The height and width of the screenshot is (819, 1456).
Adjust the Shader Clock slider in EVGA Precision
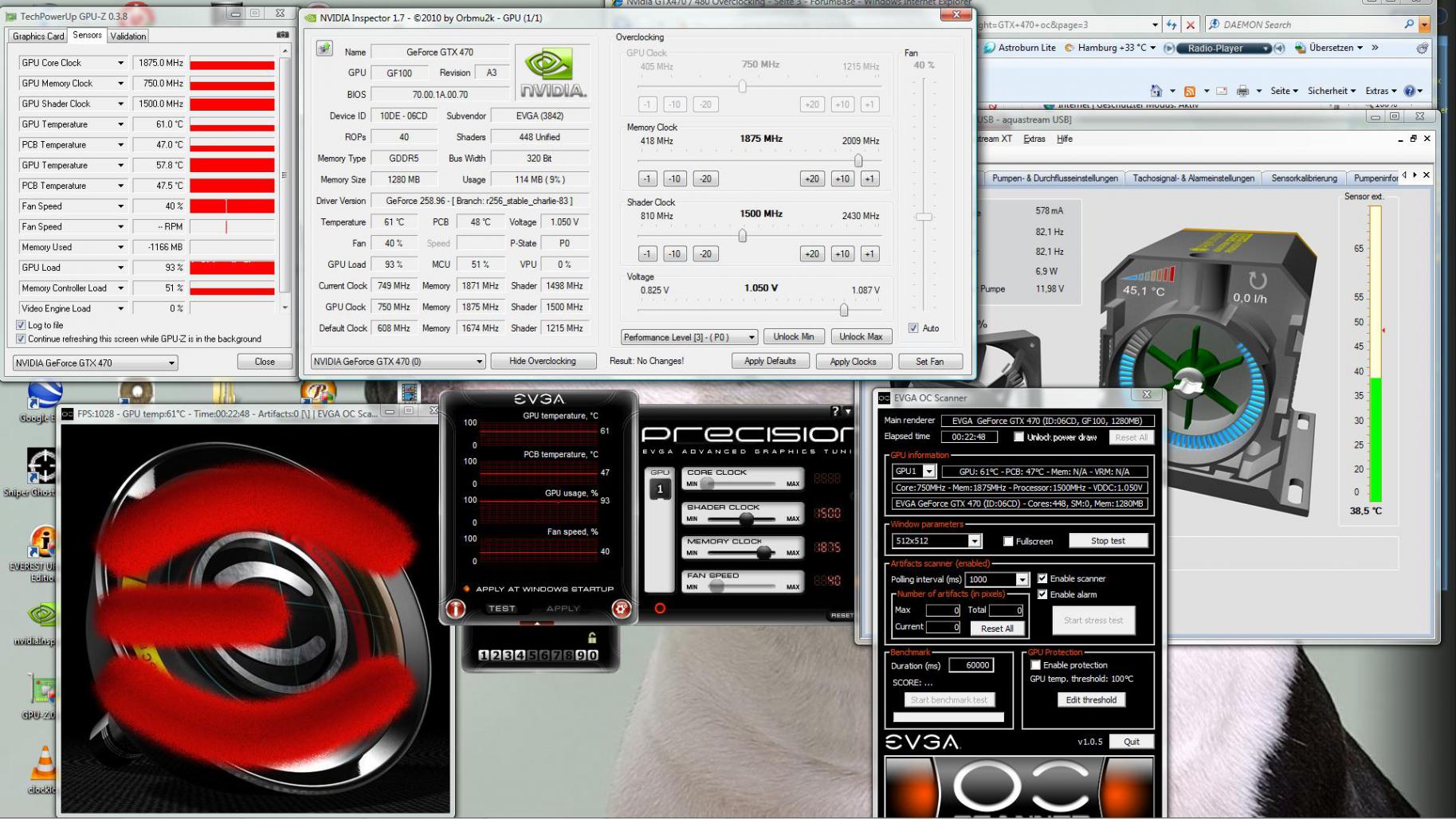click(x=746, y=519)
